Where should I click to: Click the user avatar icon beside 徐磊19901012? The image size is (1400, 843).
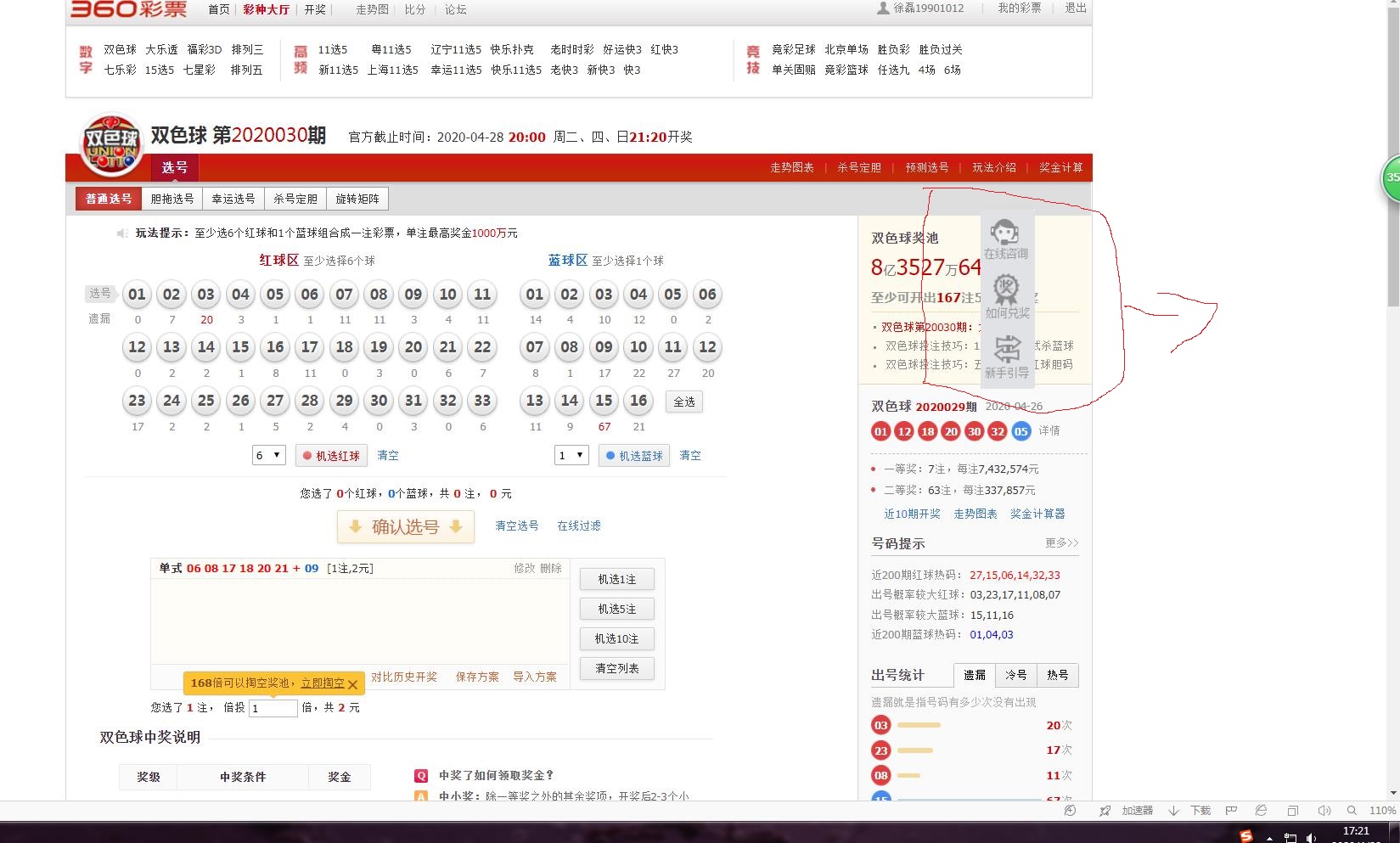click(883, 8)
